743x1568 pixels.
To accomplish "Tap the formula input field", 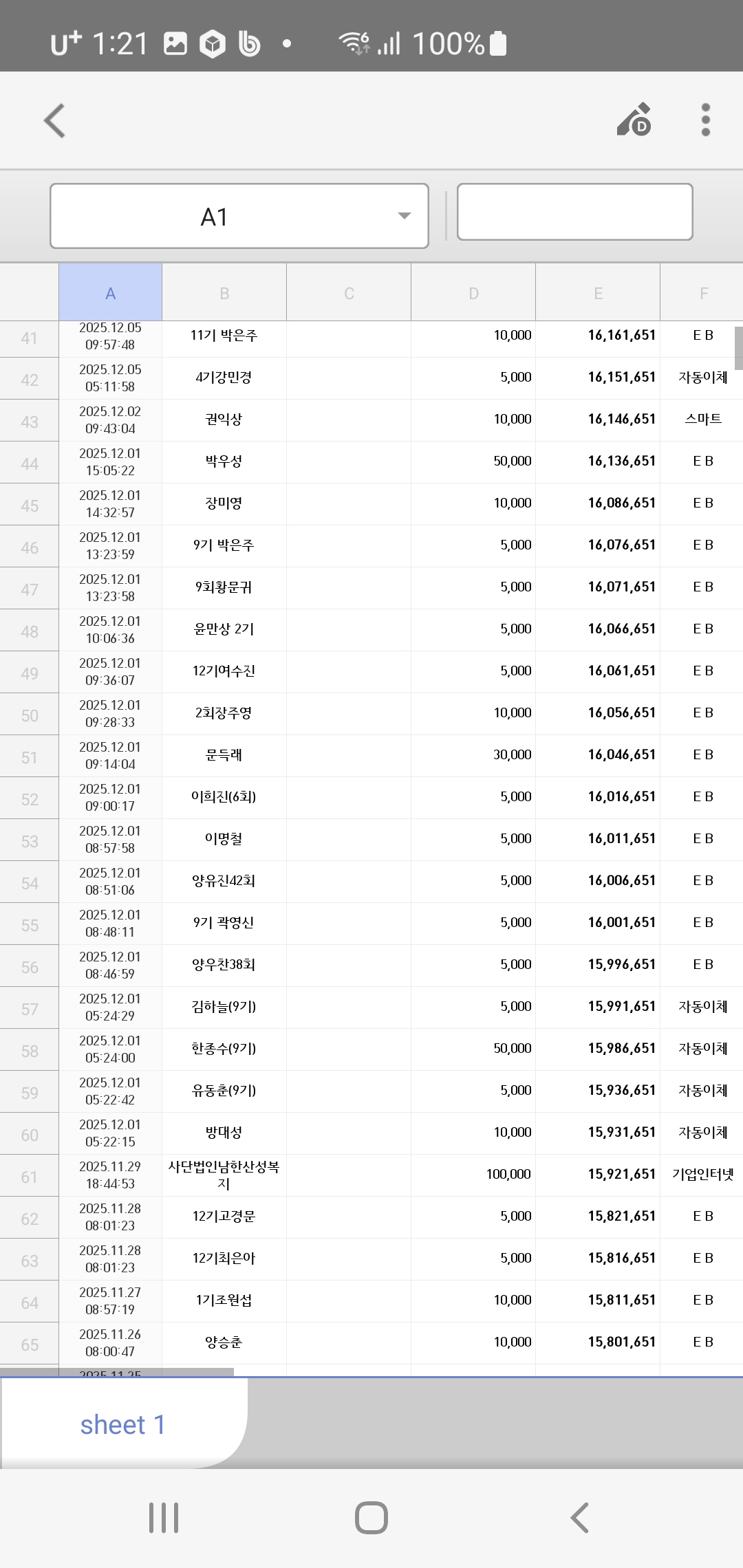I will point(574,212).
